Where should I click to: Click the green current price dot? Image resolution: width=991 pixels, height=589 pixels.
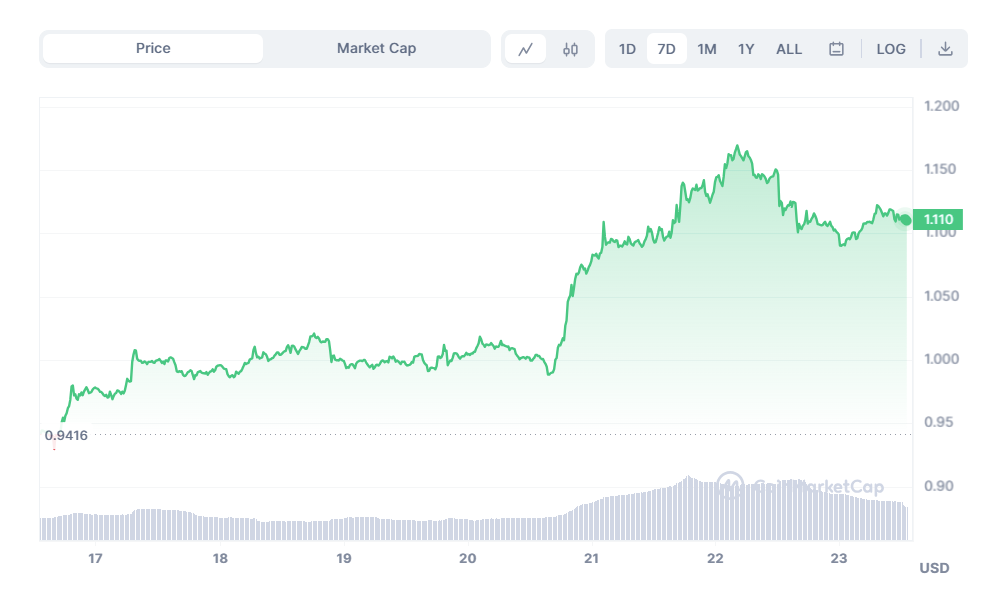tap(905, 219)
